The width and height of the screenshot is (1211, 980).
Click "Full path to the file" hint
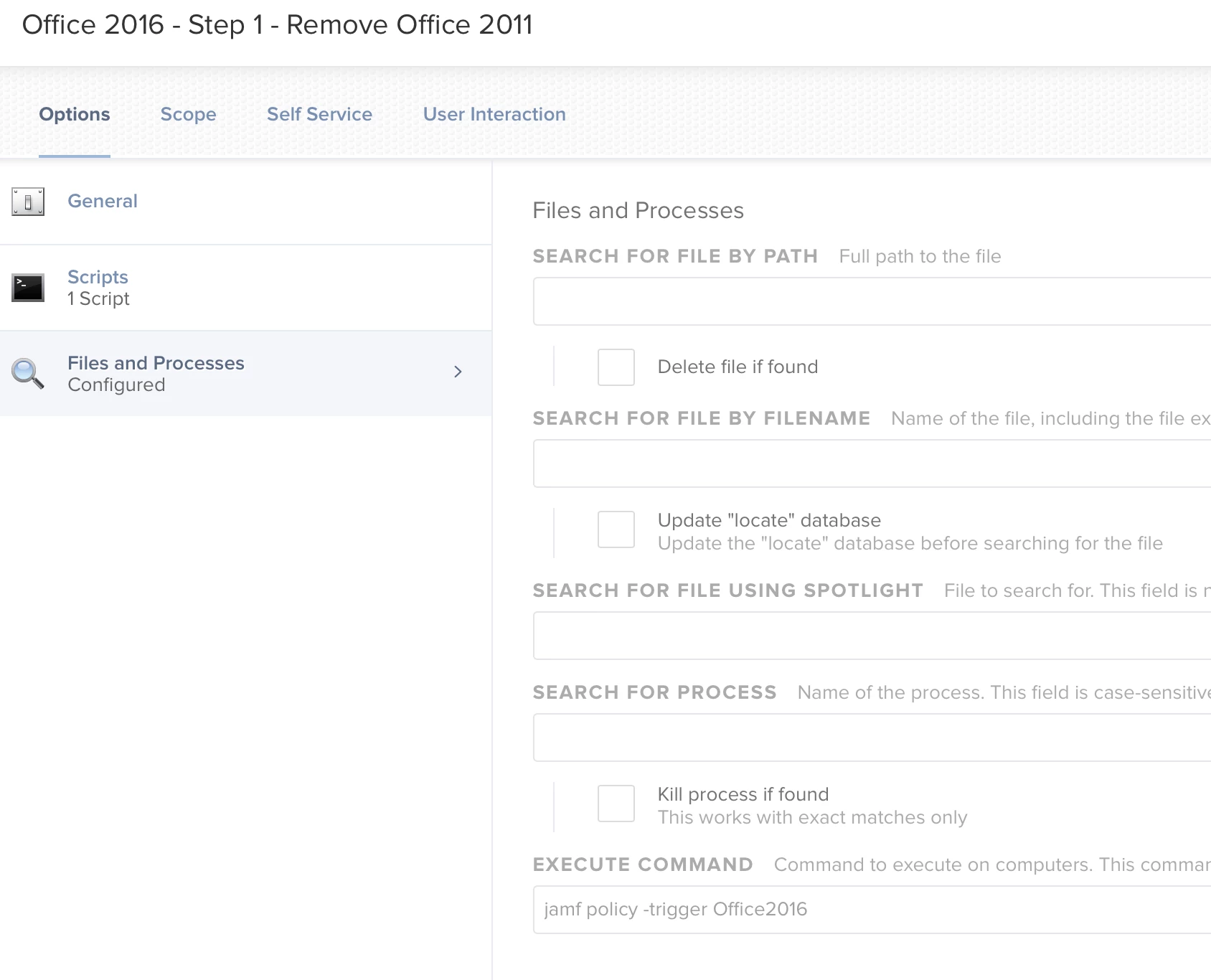(920, 256)
